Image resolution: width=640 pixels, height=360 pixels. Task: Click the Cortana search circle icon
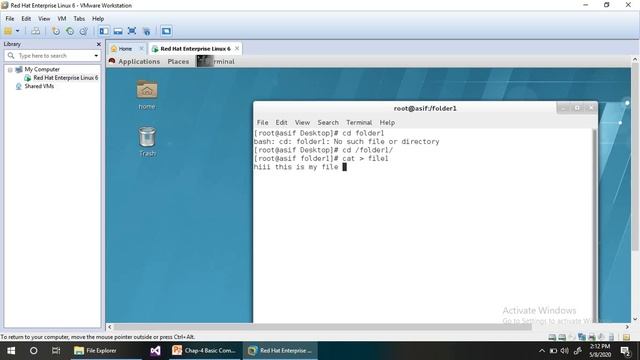33,351
